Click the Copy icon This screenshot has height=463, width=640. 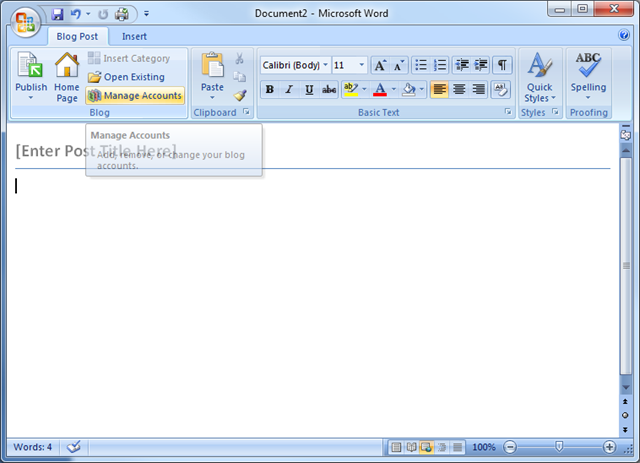(240, 77)
